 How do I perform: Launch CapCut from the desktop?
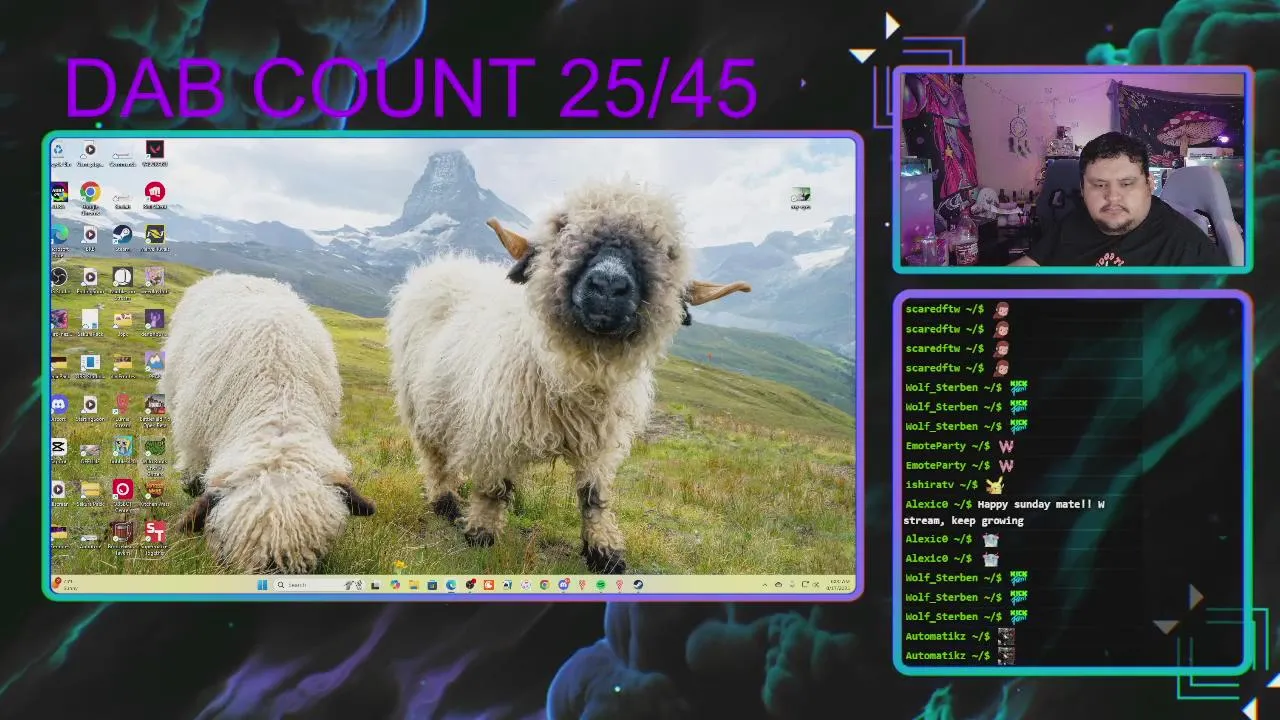click(59, 449)
